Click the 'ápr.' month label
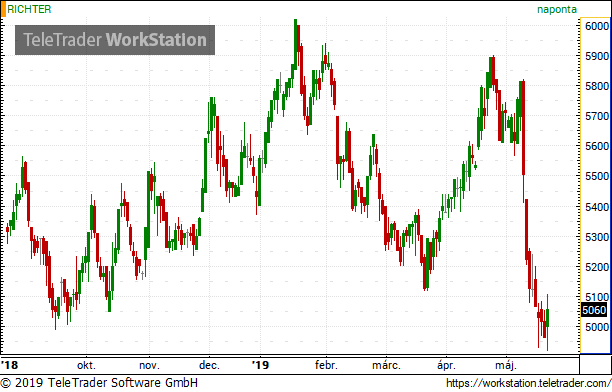The image size is (612, 392). pyautogui.click(x=446, y=365)
